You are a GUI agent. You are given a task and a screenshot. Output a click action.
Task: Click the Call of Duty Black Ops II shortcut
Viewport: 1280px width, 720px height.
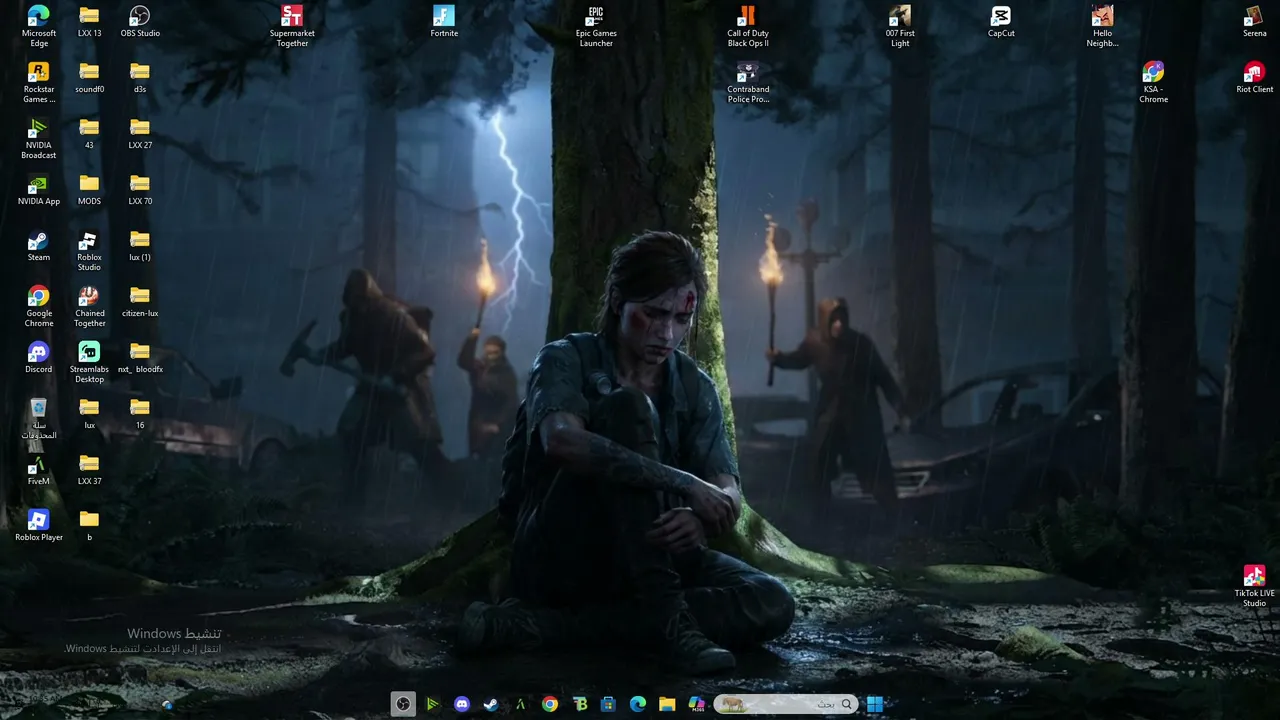point(748,26)
